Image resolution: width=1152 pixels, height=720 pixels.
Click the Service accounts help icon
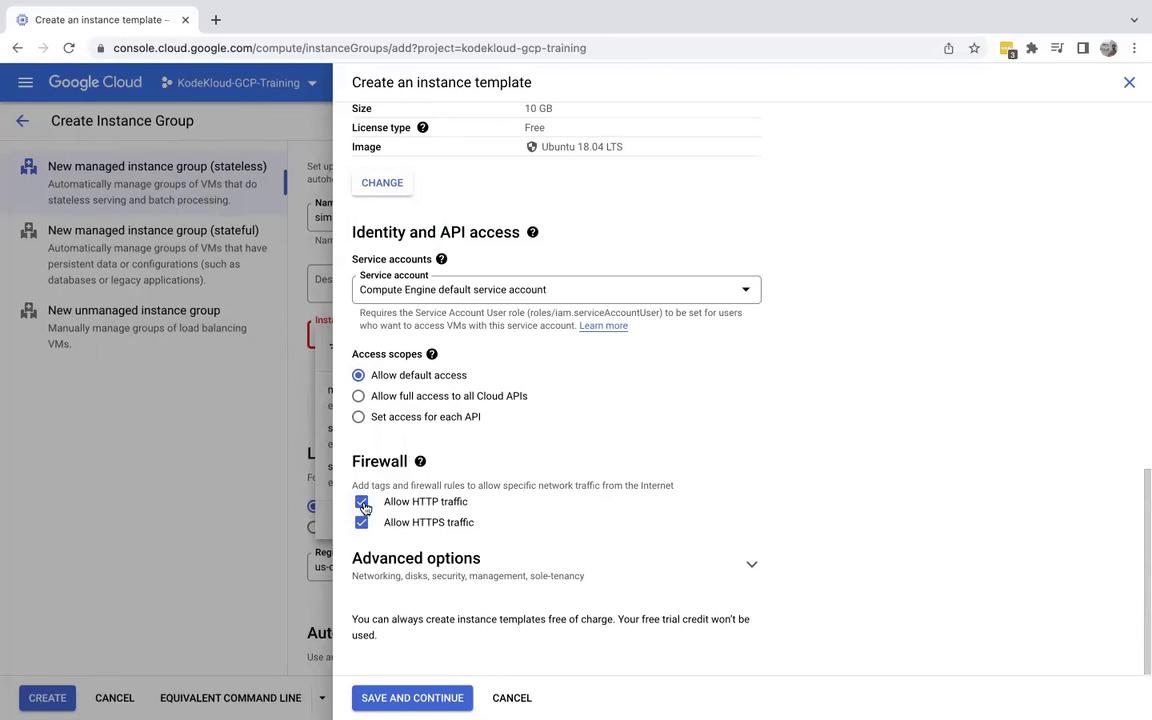coord(441,259)
